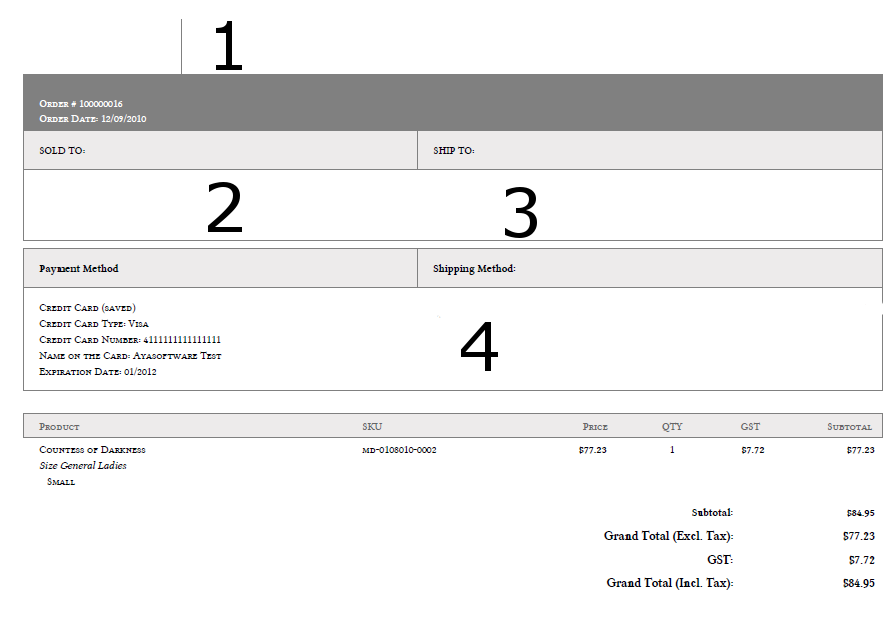Select product name Countess of Darkness

92,450
